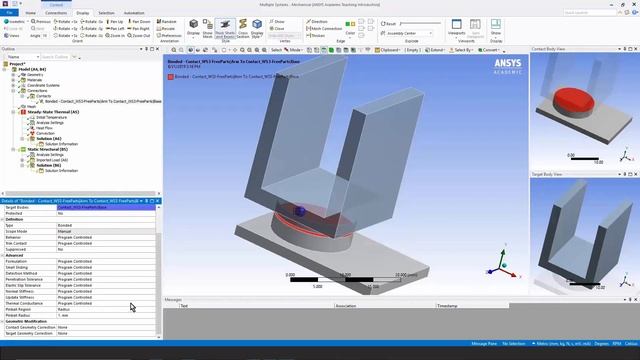Open the File menu
The width and height of the screenshot is (640, 360).
[x=9, y=13]
